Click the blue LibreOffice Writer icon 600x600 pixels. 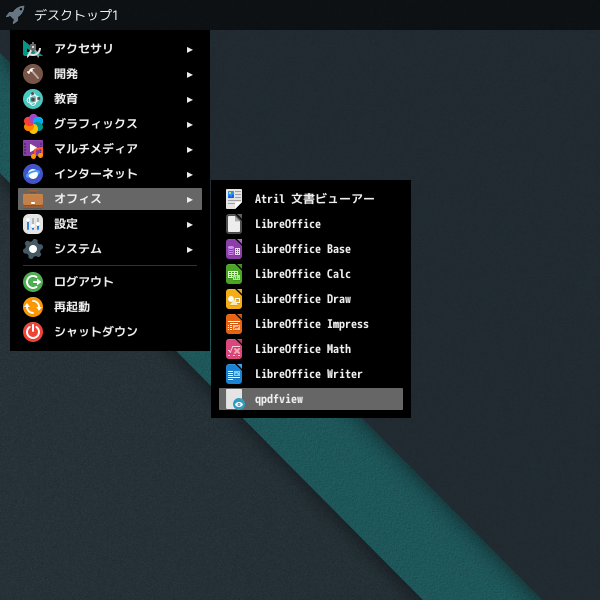(x=234, y=374)
